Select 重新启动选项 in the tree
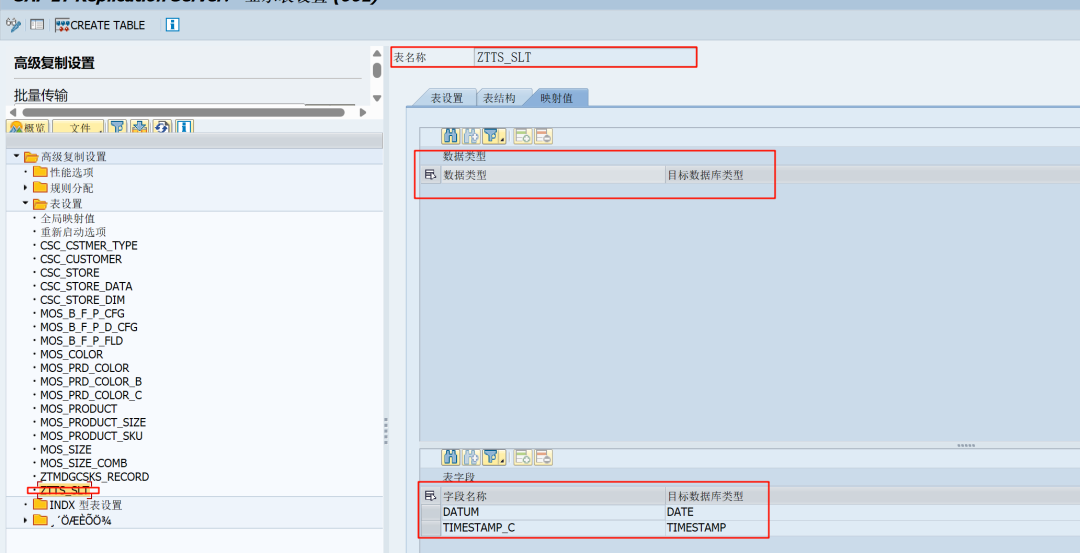This screenshot has width=1080, height=553. [73, 232]
